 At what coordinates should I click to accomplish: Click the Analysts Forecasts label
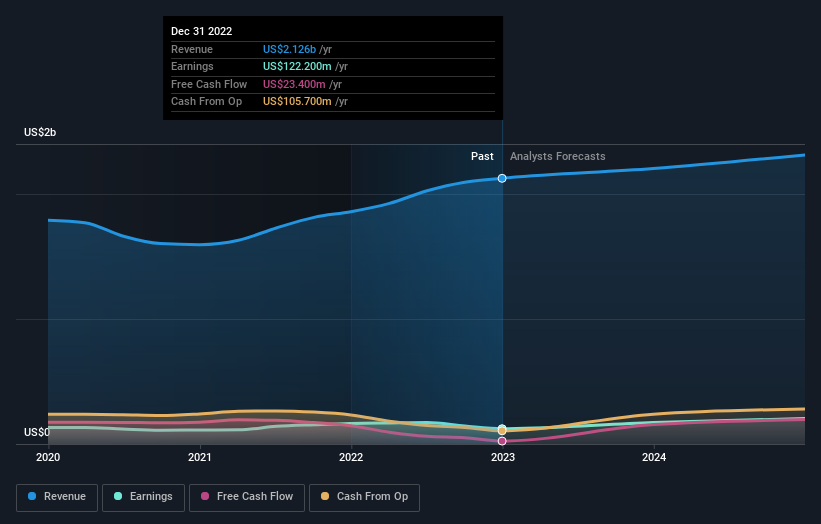558,157
